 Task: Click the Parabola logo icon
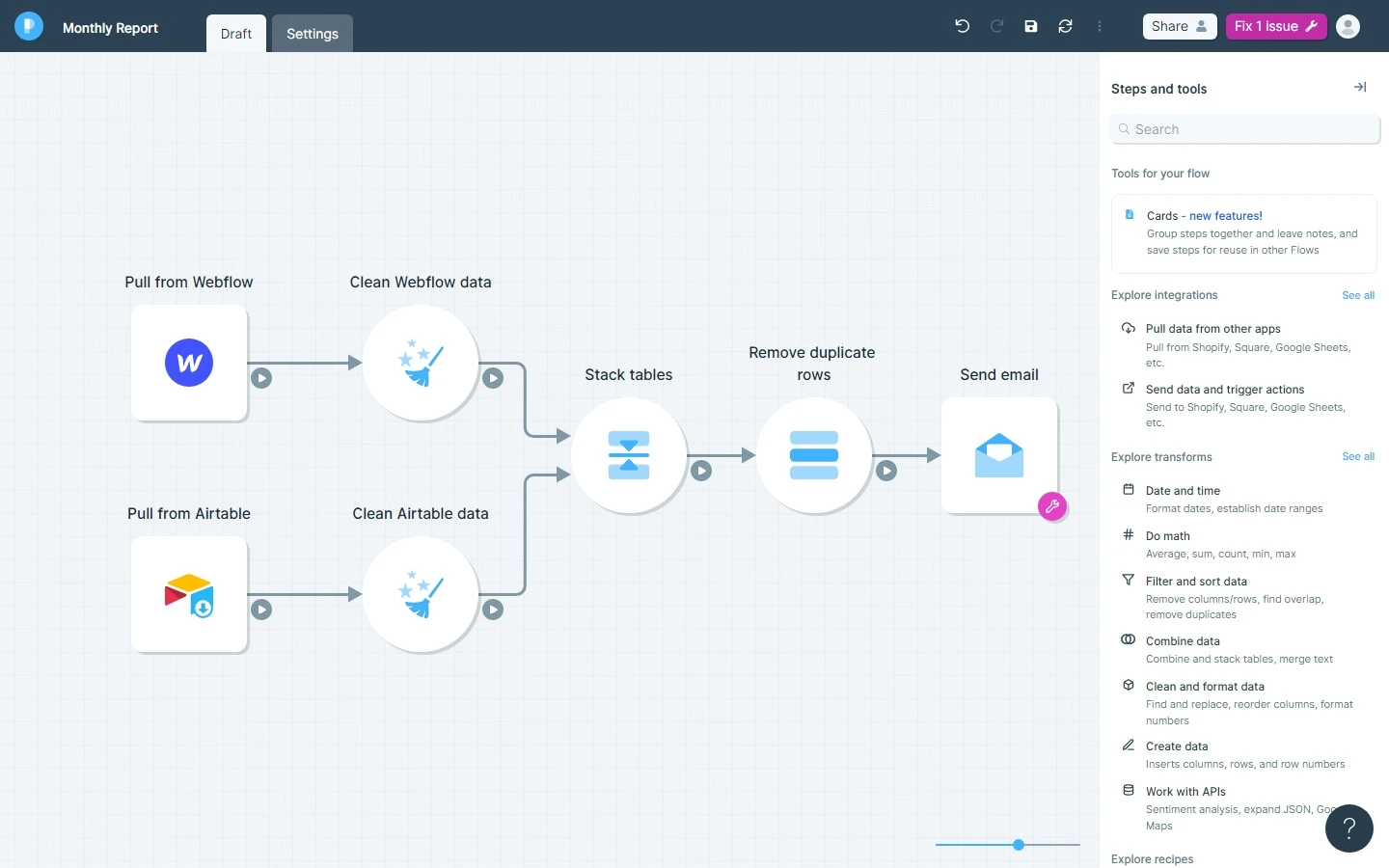click(x=29, y=26)
